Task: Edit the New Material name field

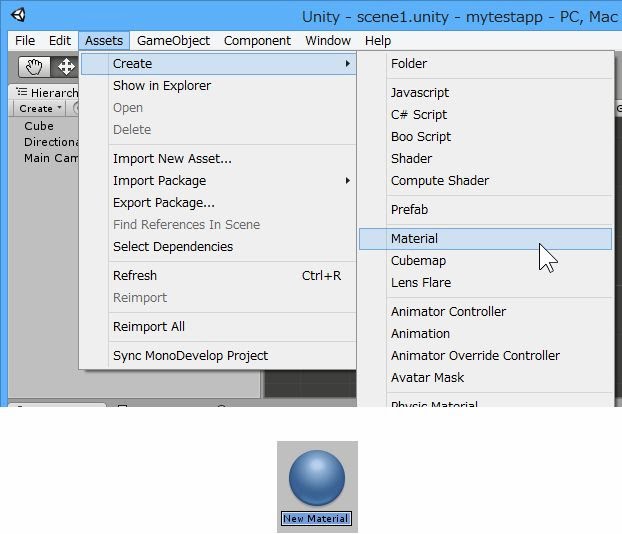Action: coord(316,519)
